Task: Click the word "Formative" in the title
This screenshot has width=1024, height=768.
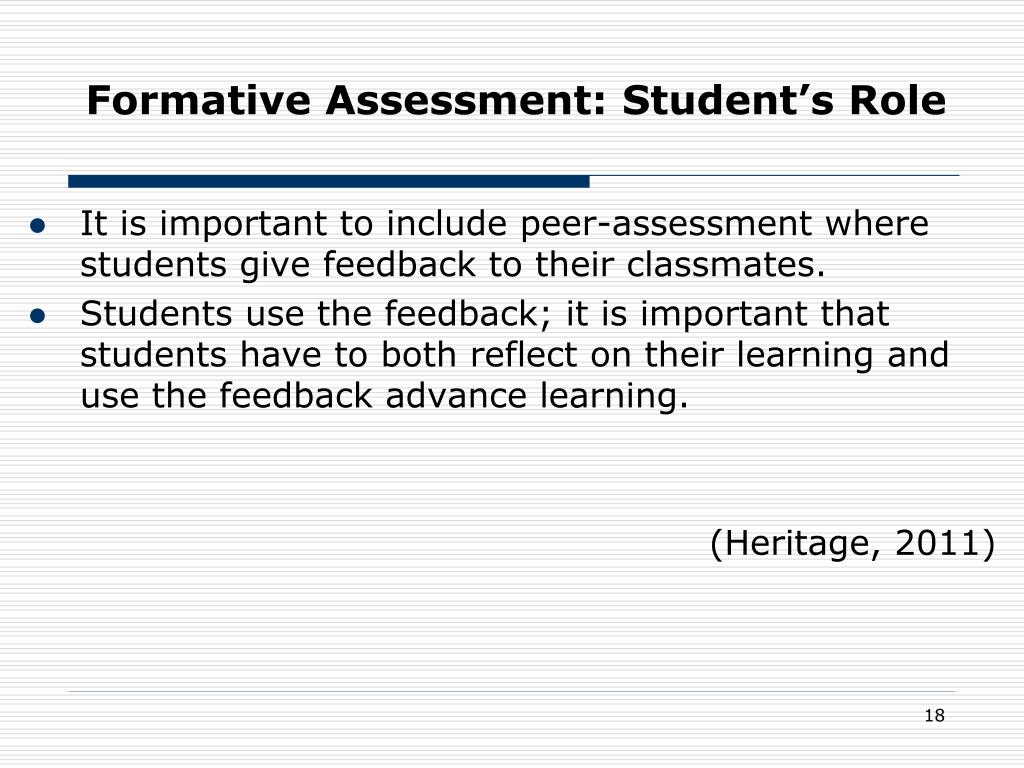Action: (199, 101)
